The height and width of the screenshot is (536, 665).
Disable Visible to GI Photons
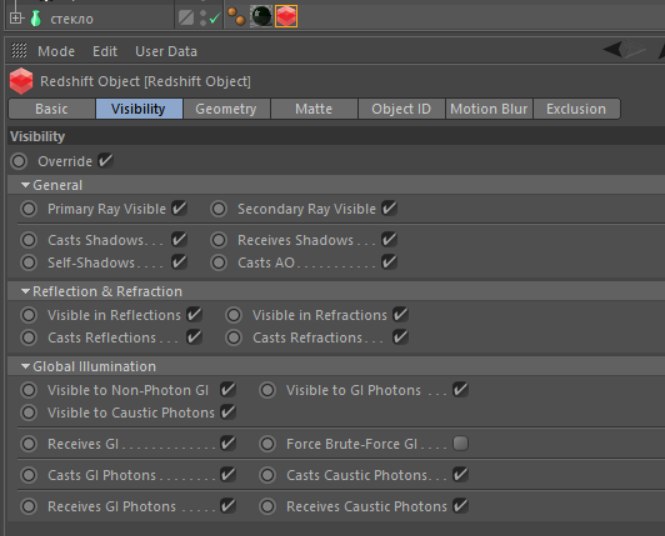pyautogui.click(x=460, y=390)
